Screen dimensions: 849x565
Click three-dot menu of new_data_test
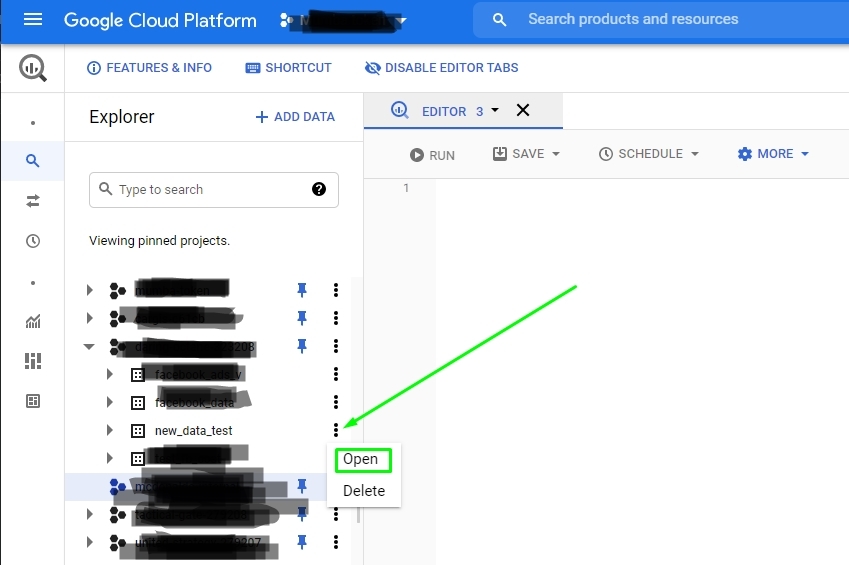[336, 430]
